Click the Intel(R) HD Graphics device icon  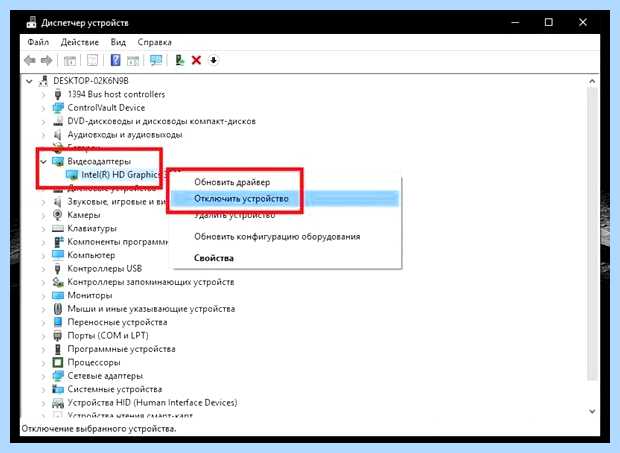tap(72, 175)
